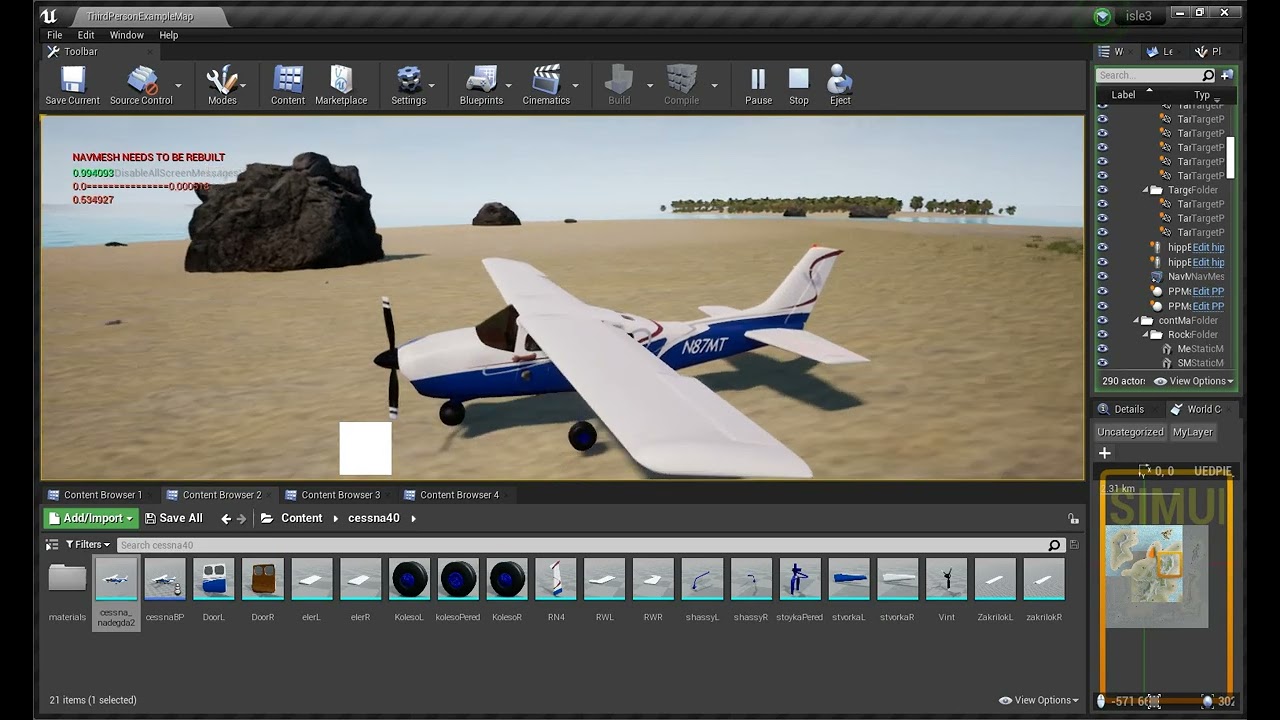Click the Eject icon in toolbar
Screen dimensions: 1280x720
pos(840,82)
